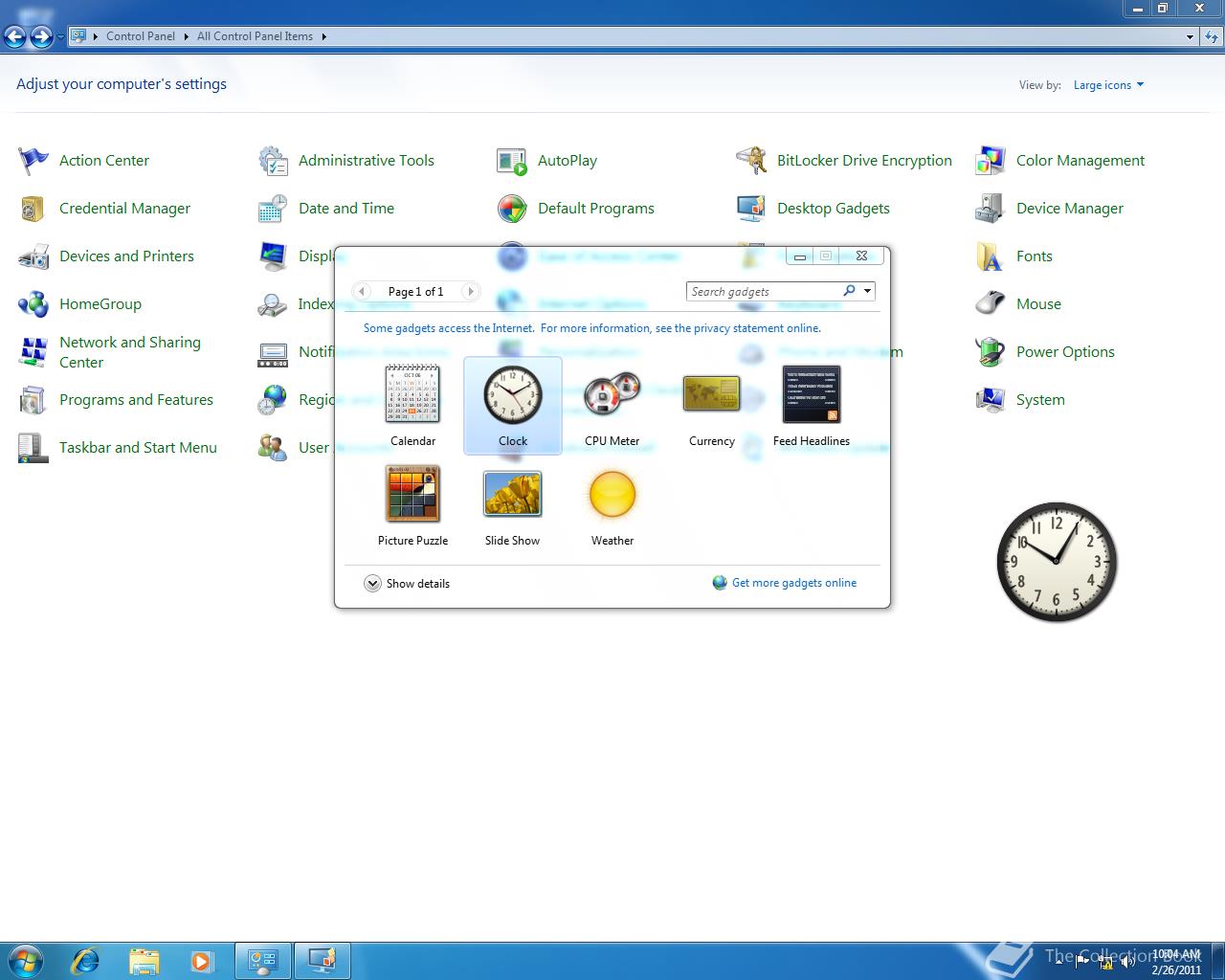Open Device Manager text label
The width and height of the screenshot is (1225, 980).
tap(1070, 209)
